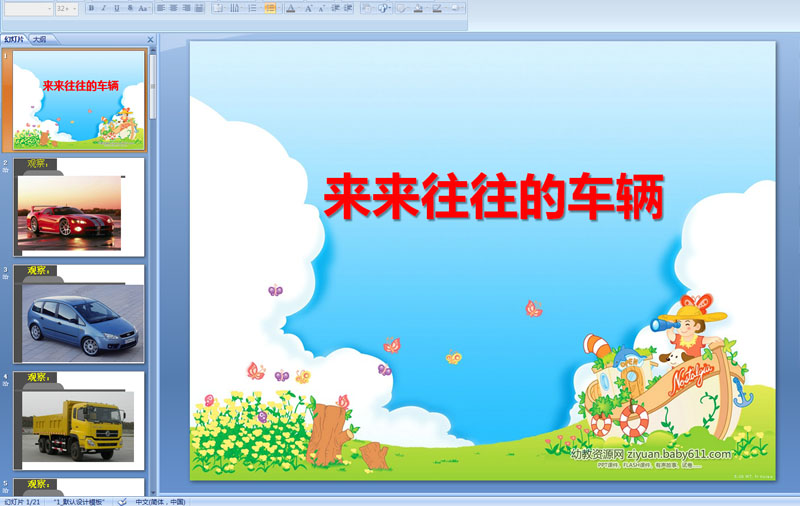800x506 pixels.
Task: Select slide 3 thumbnail with blue car
Action: [x=79, y=314]
